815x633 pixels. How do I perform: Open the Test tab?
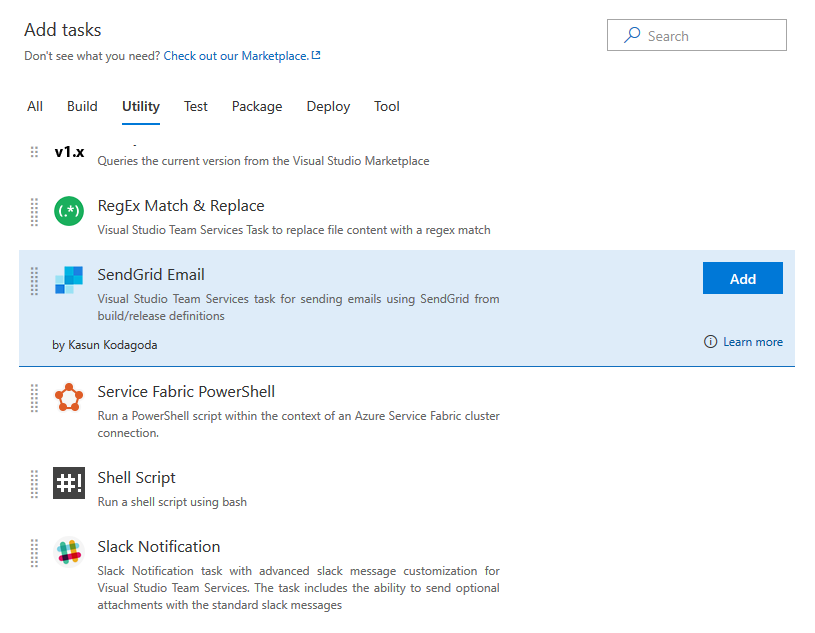(195, 107)
